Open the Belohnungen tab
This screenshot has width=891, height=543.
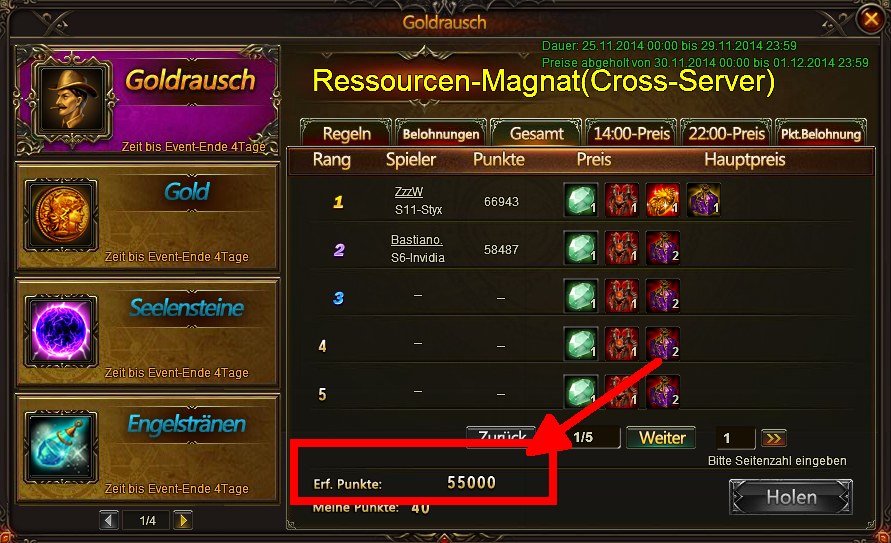[x=441, y=133]
